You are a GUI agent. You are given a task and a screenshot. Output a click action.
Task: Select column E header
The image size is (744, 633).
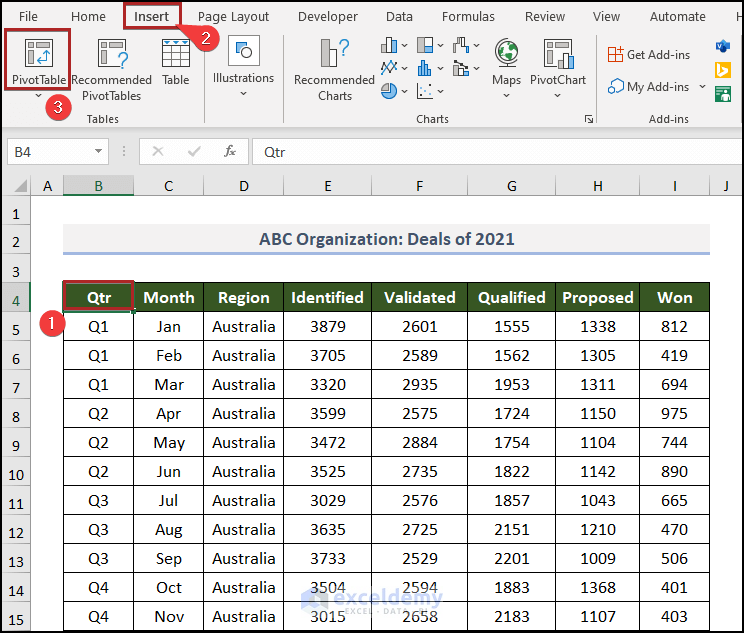pyautogui.click(x=327, y=186)
